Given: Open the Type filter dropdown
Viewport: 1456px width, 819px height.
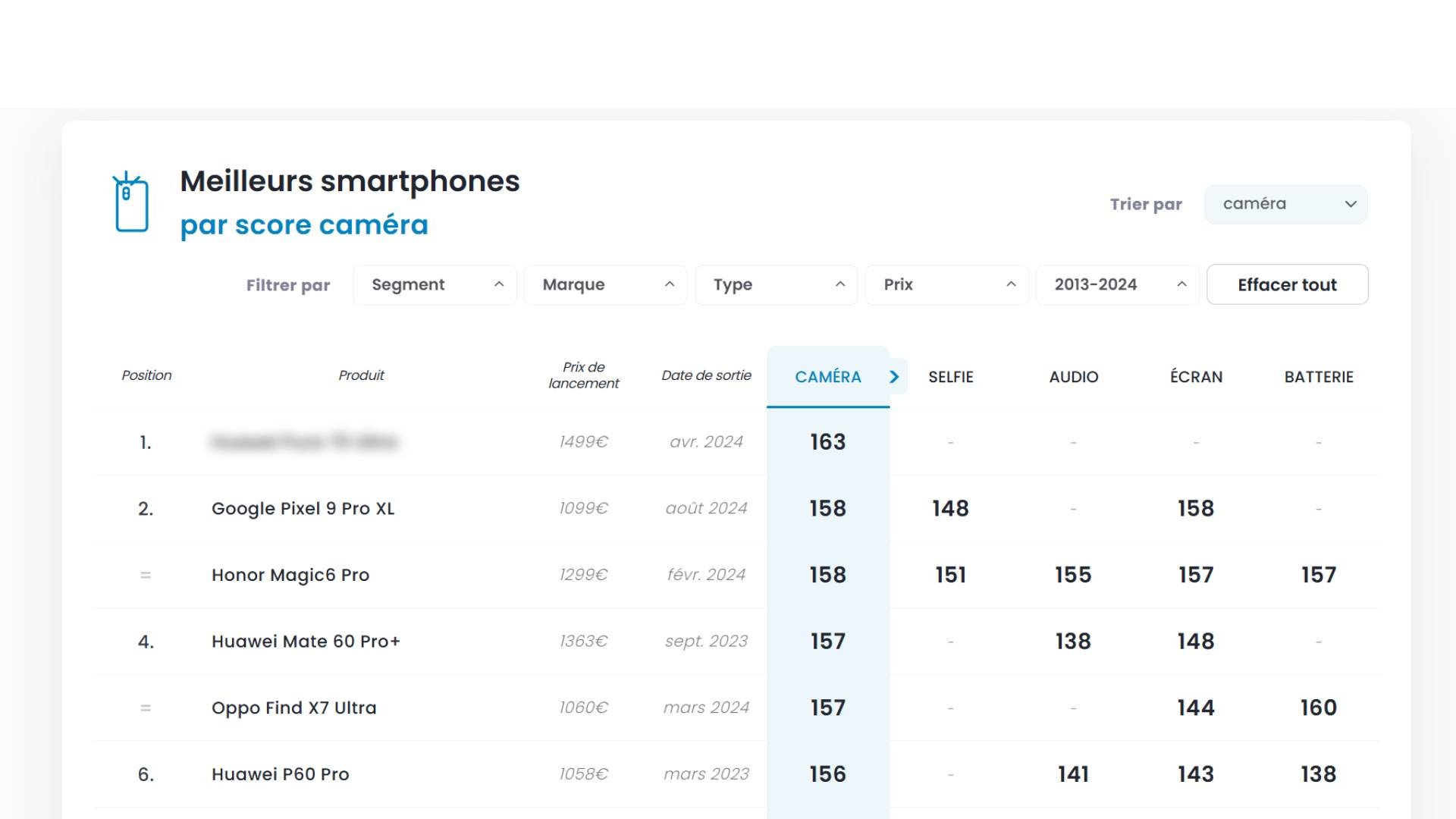Looking at the screenshot, I should (776, 285).
